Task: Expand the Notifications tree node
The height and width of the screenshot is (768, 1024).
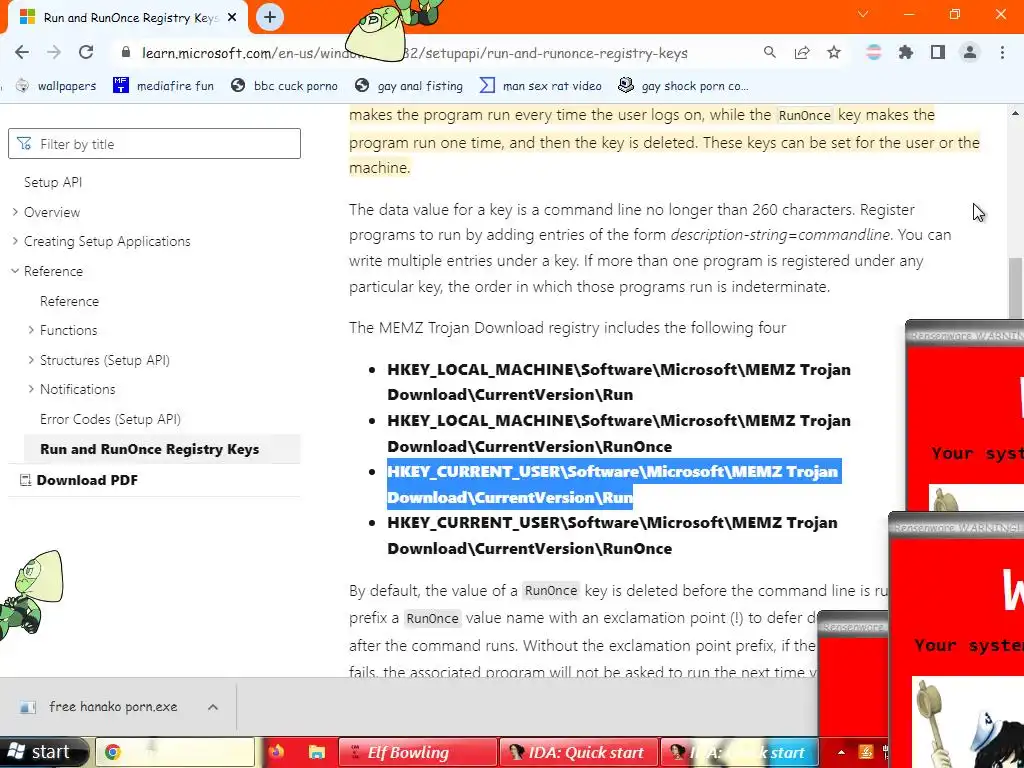Action: tap(31, 389)
